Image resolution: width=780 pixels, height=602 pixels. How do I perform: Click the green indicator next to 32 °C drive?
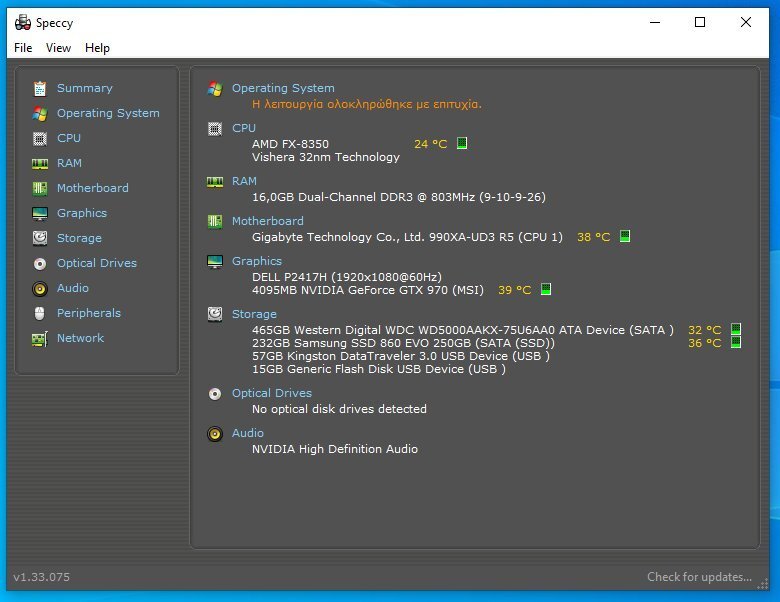[x=736, y=329]
